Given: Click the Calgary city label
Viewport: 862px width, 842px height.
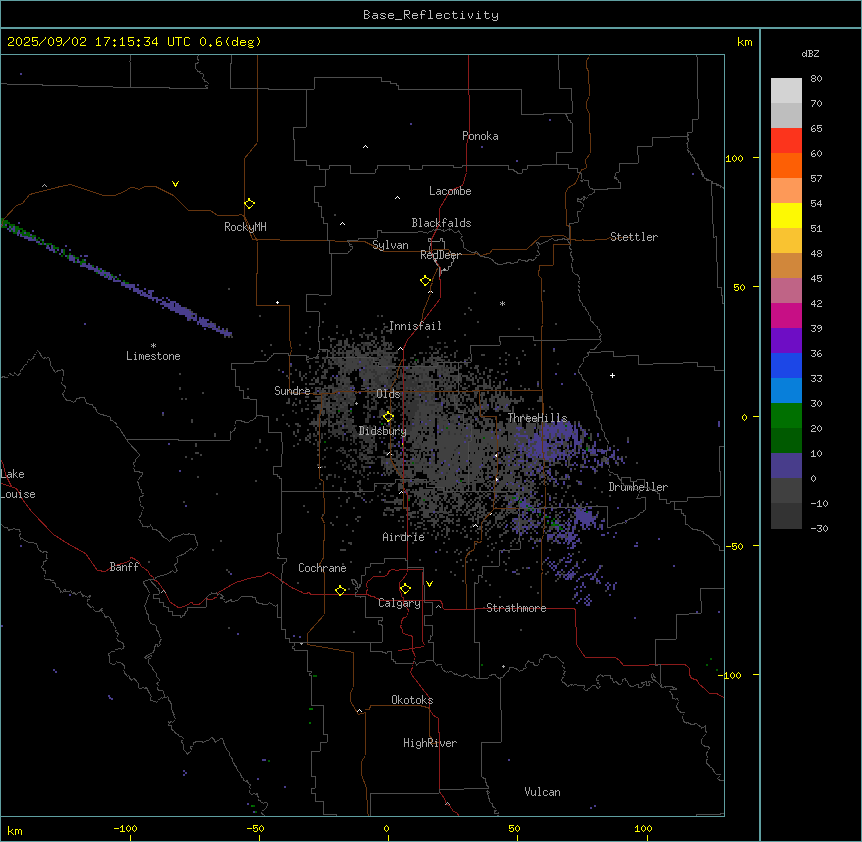Looking at the screenshot, I should 399,603.
